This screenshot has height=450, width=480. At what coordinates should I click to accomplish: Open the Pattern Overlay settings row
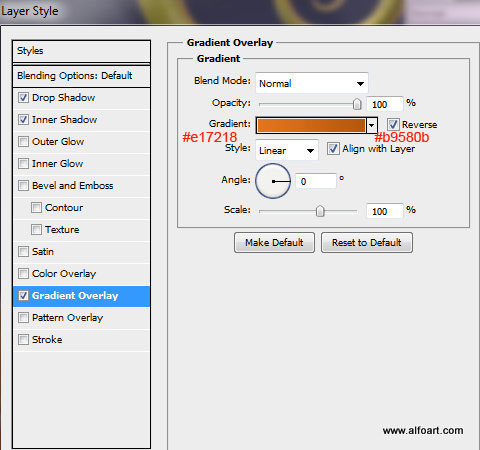click(x=81, y=318)
